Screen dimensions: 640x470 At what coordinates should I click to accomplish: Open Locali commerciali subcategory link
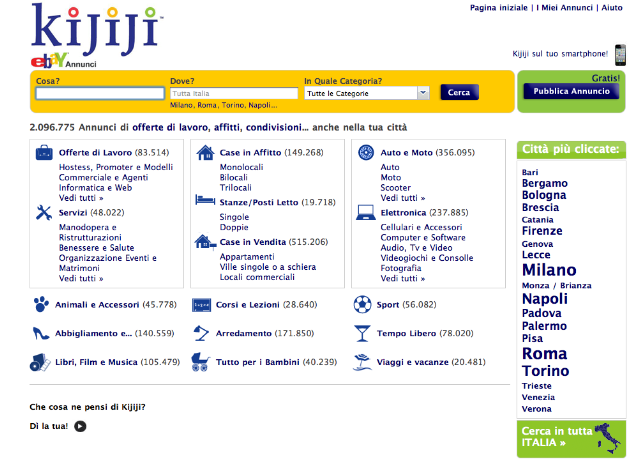(x=257, y=277)
